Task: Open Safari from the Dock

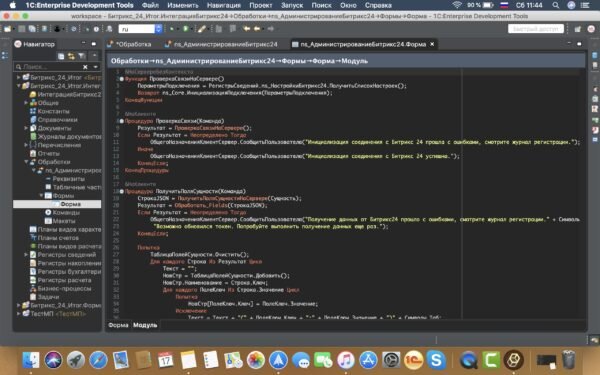Action: click(x=98, y=360)
